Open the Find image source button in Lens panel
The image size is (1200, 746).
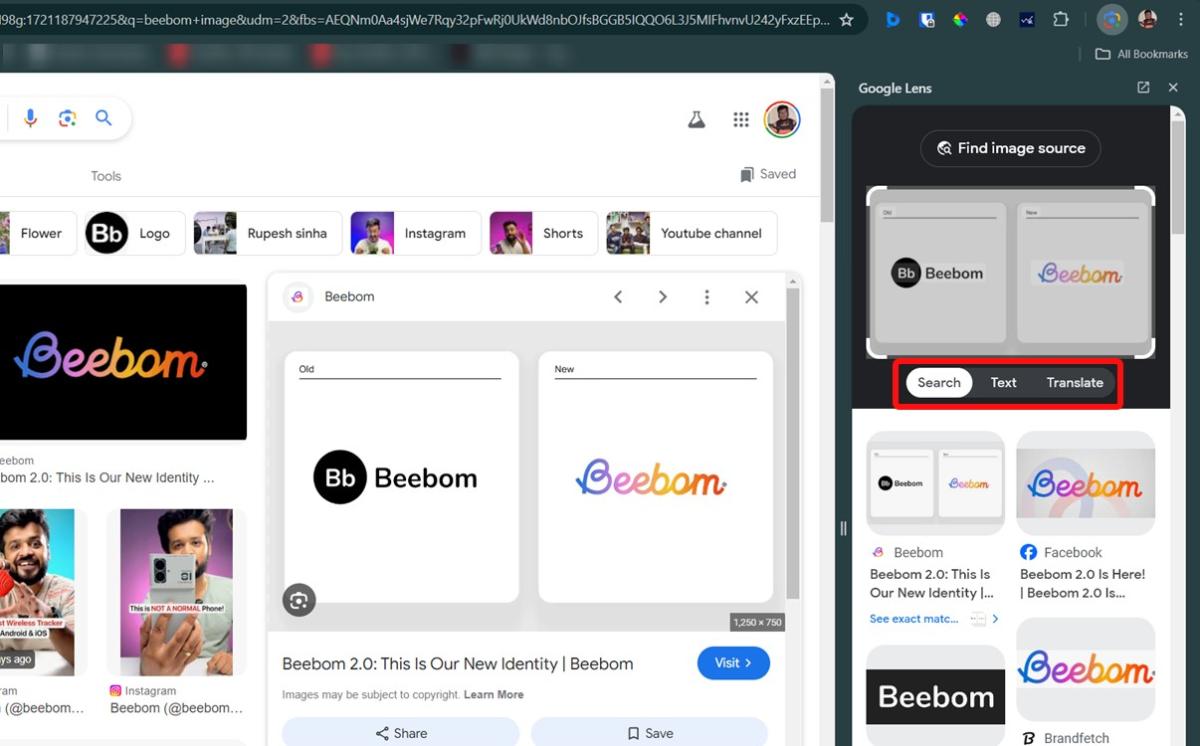(x=1010, y=148)
